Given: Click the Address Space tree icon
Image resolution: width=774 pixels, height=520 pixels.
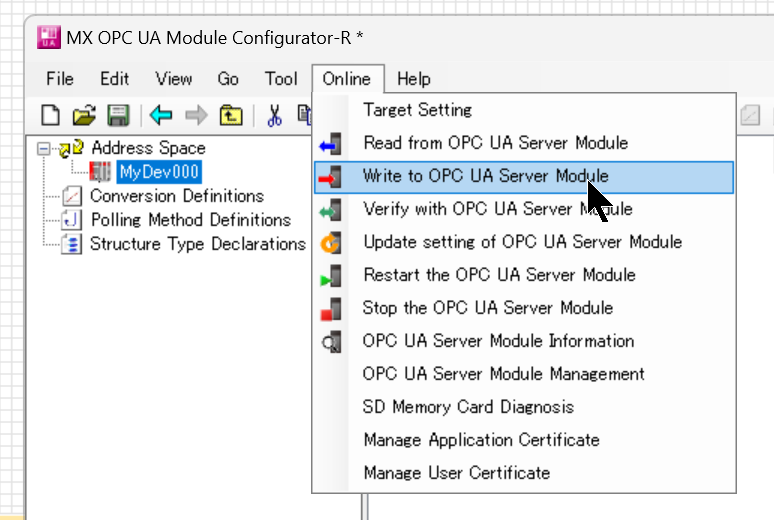Looking at the screenshot, I should tap(71, 148).
